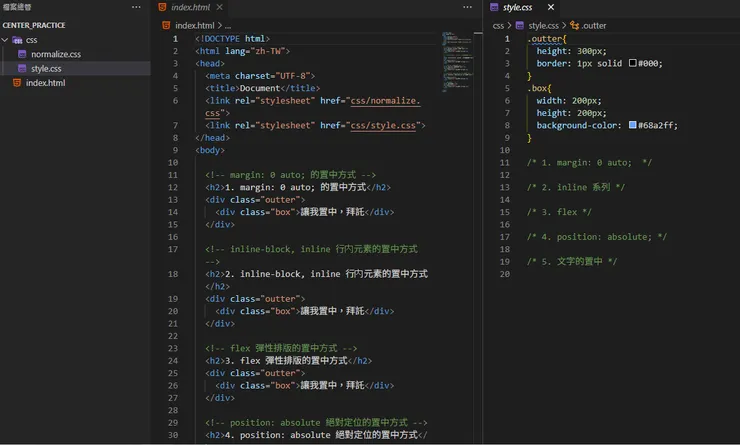
Task: Click the HTML5 icon in index.html breadcrumb
Action: pyautogui.click(x=166, y=25)
